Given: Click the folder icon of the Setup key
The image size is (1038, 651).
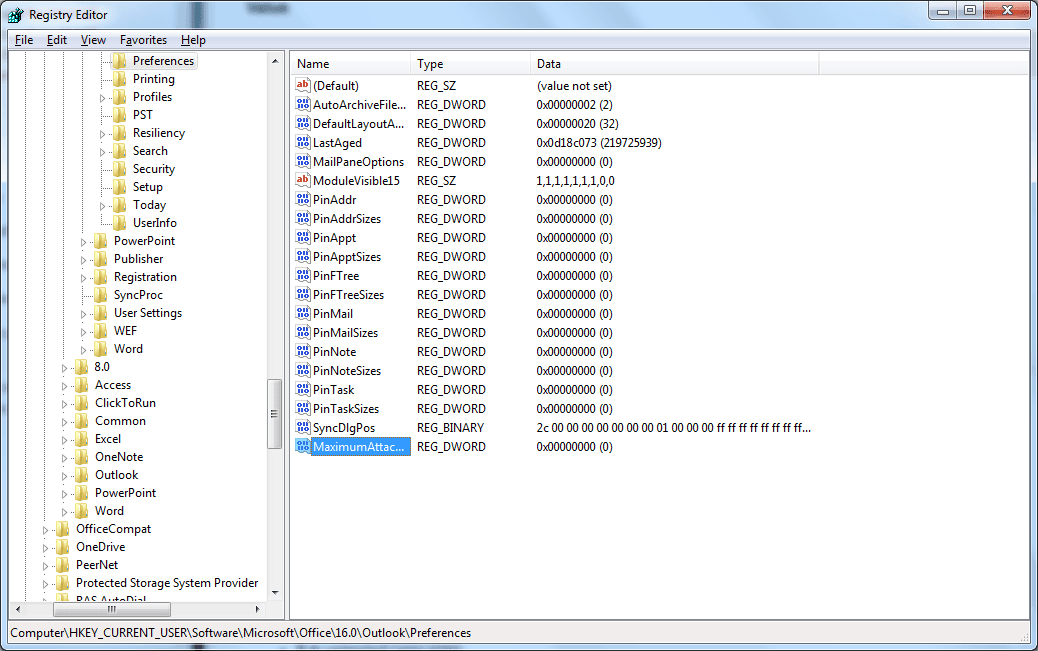Looking at the screenshot, I should [119, 187].
